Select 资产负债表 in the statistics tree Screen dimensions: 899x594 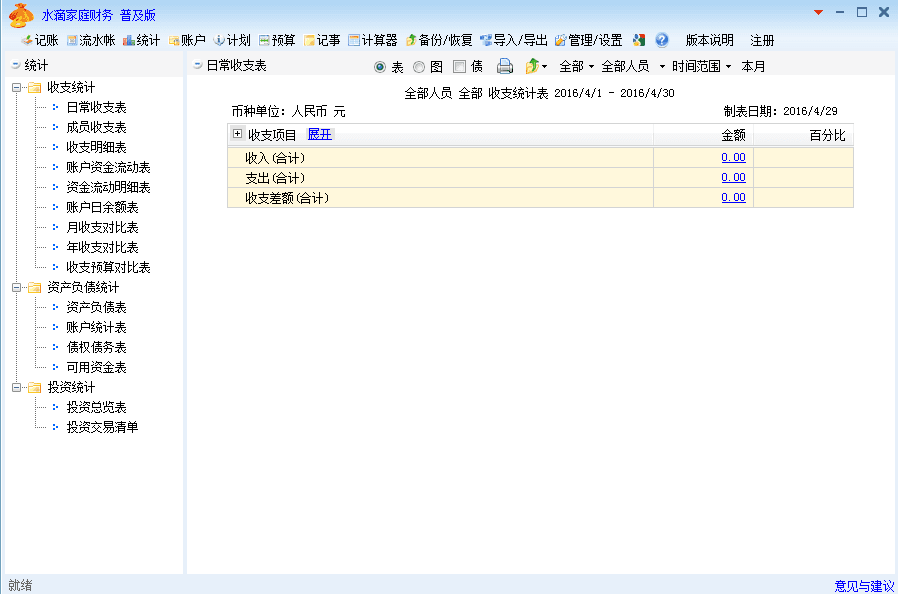[x=96, y=307]
